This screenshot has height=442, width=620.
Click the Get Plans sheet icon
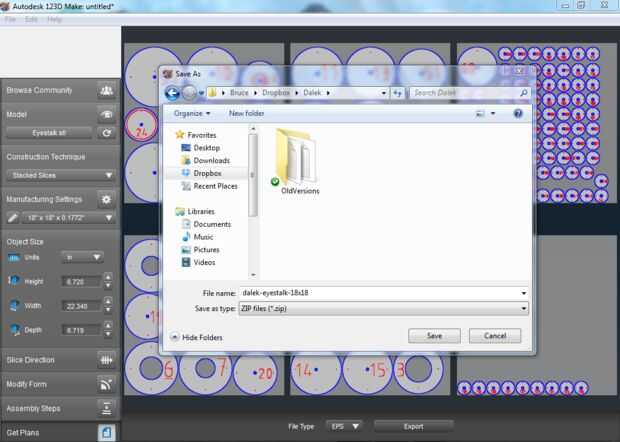click(106, 433)
